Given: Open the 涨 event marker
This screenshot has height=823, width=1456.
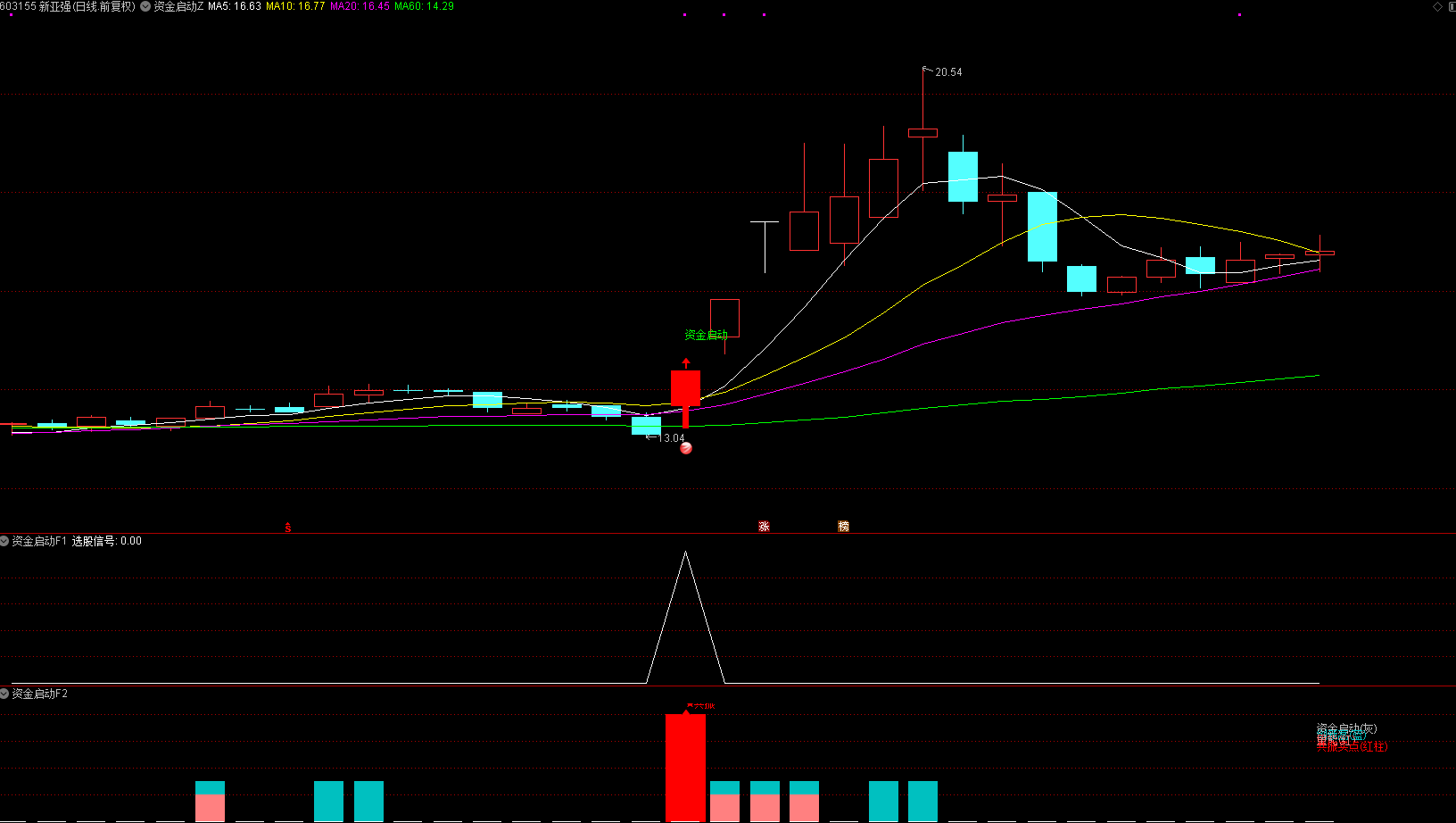Looking at the screenshot, I should pos(765,527).
